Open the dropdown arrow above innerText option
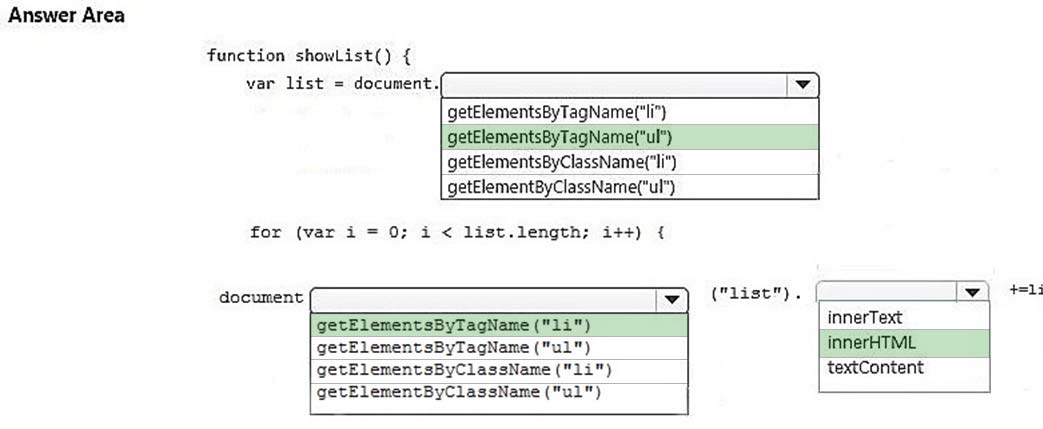 point(970,292)
